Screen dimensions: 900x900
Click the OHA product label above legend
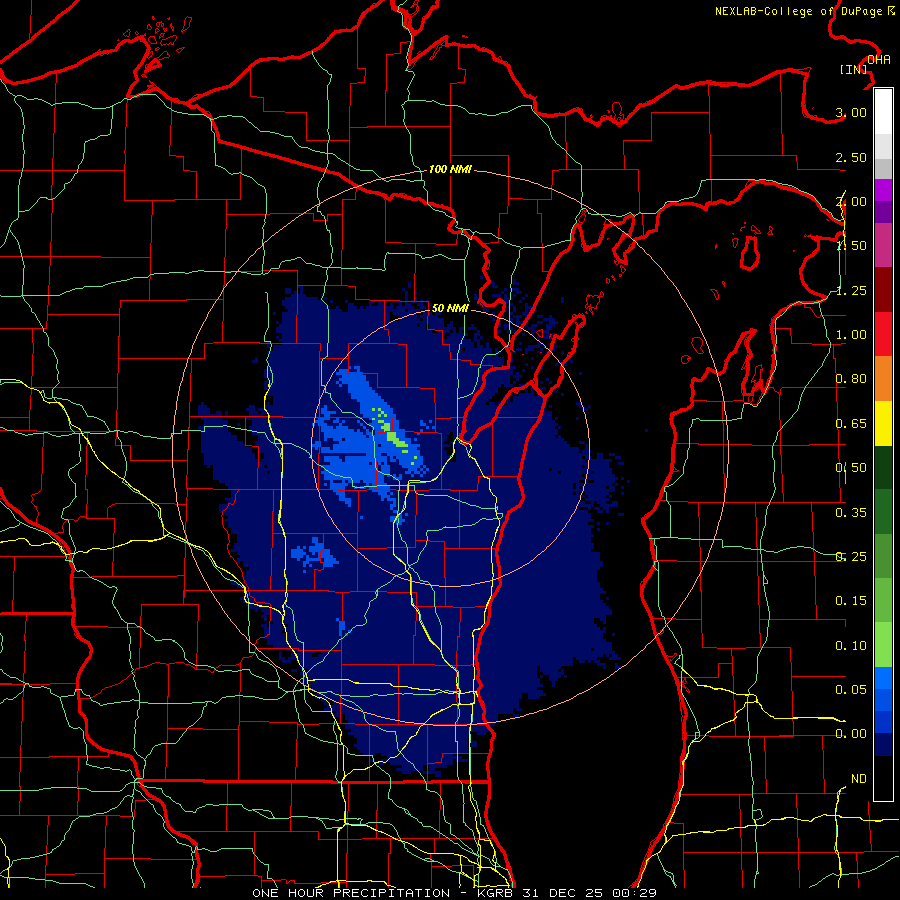pyautogui.click(x=879, y=60)
